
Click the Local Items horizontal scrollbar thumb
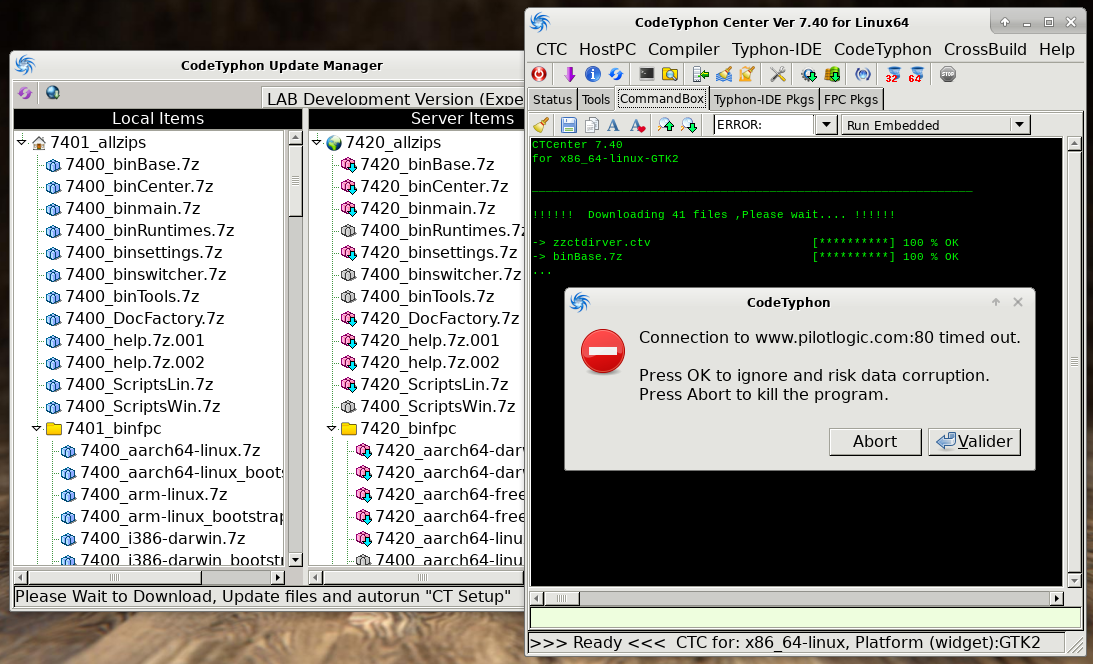(115, 577)
